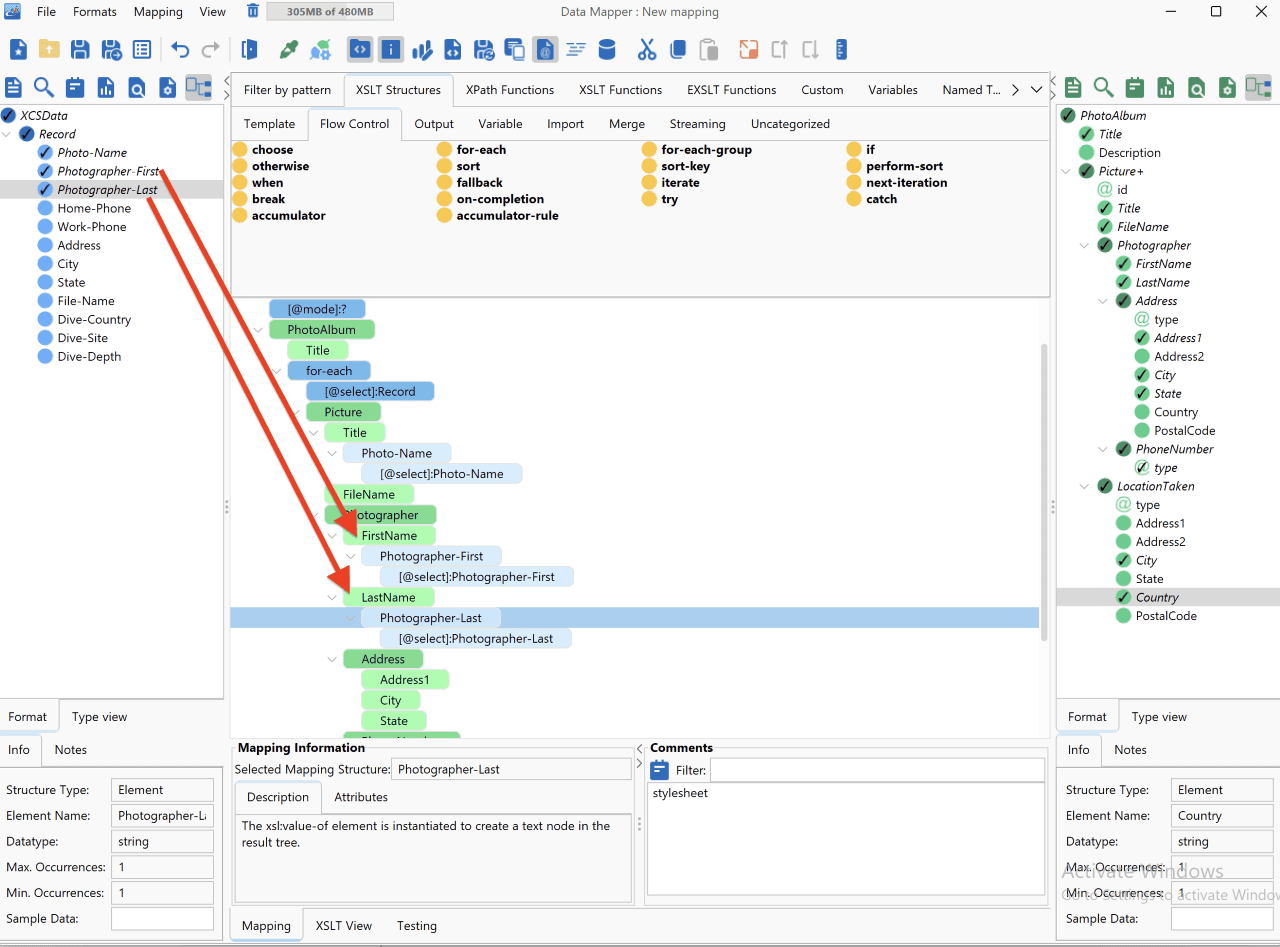Click the bar-chart feather icon in the toolbar
The width and height of the screenshot is (1280, 947).
tap(422, 49)
